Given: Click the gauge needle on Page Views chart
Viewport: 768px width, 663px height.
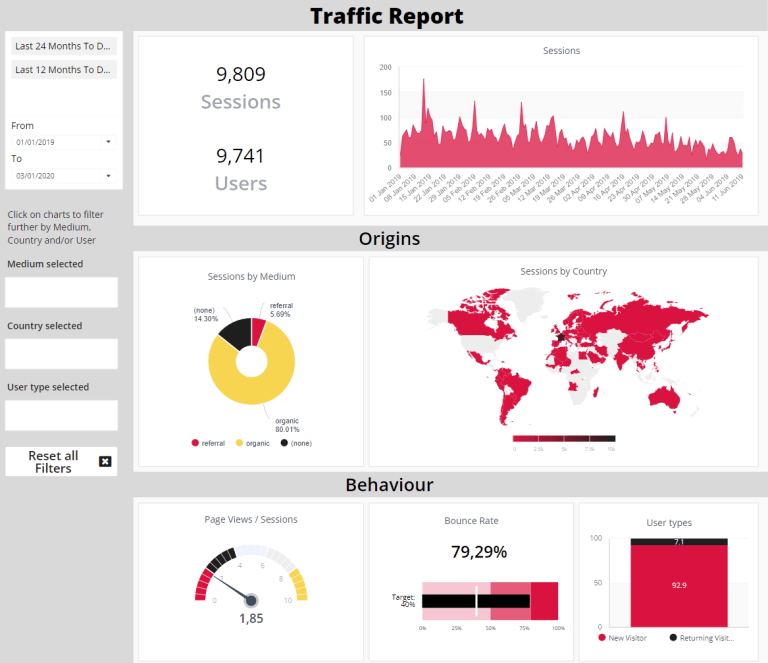Looking at the screenshot, I should tap(236, 588).
